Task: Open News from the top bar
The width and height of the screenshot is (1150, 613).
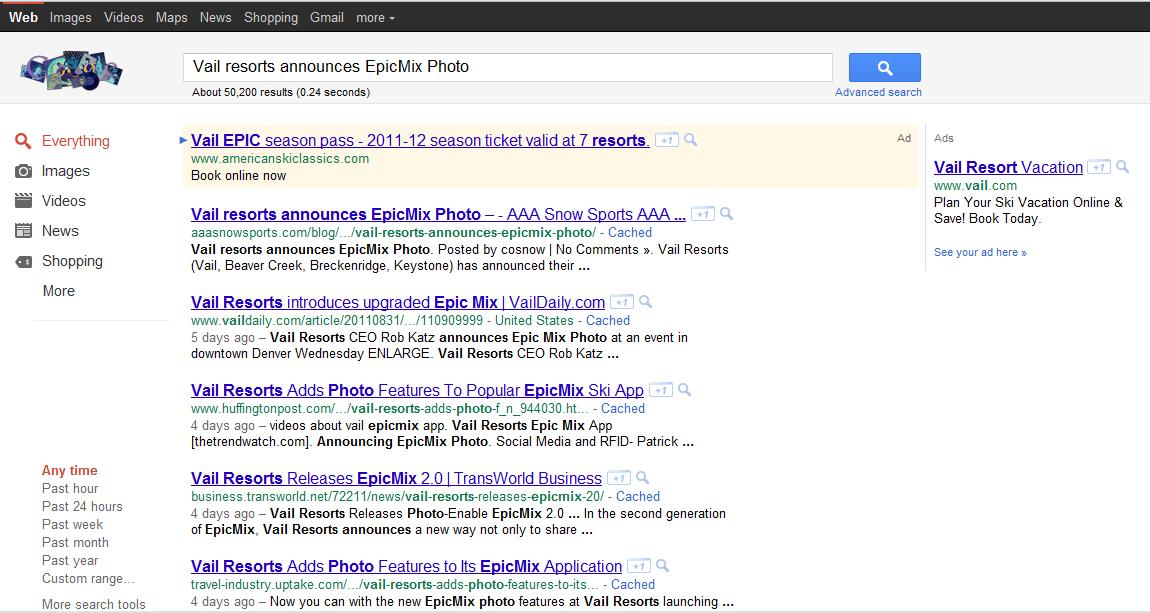Action: pos(216,18)
